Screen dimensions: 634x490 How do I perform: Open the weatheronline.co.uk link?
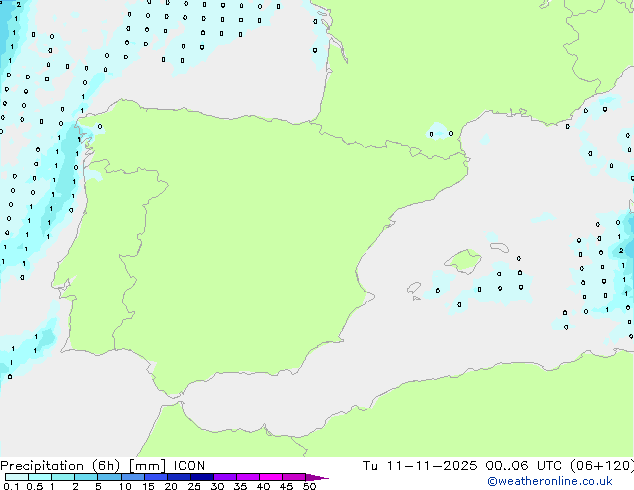click(x=550, y=481)
